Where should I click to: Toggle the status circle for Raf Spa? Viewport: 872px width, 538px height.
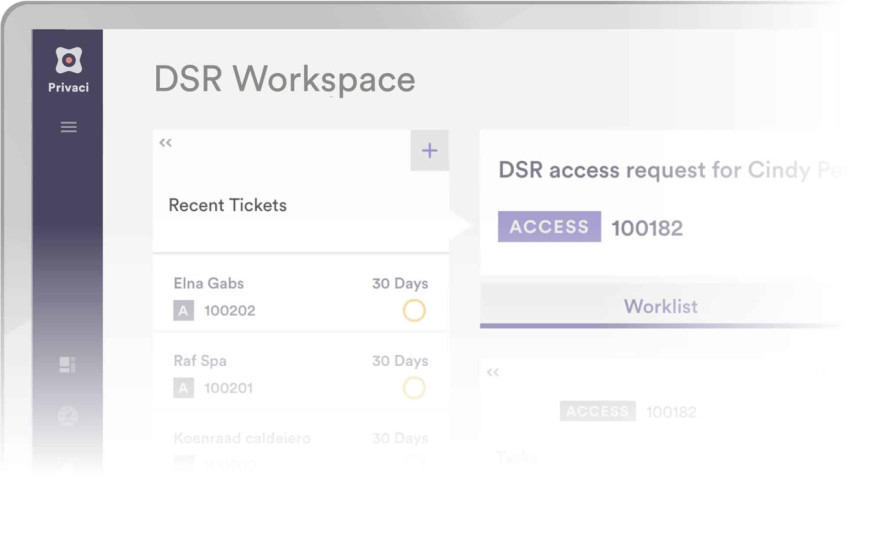(414, 387)
